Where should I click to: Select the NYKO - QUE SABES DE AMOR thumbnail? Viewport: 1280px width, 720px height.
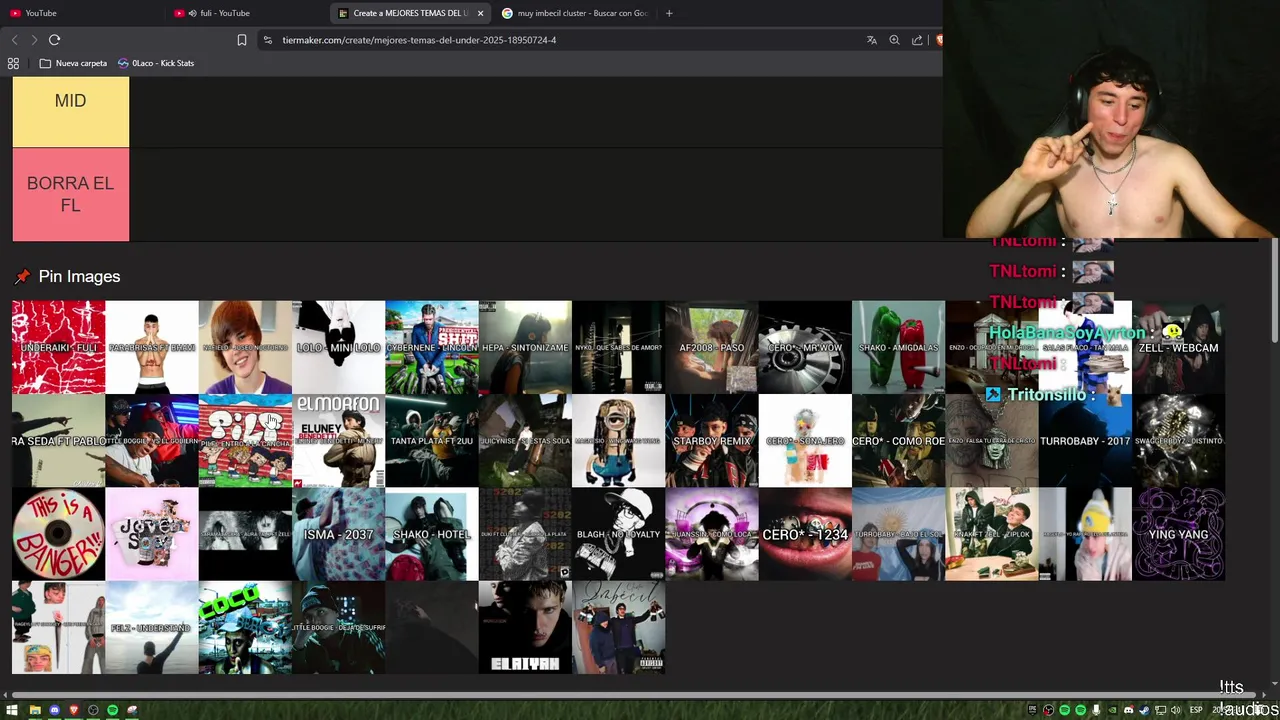click(x=618, y=347)
